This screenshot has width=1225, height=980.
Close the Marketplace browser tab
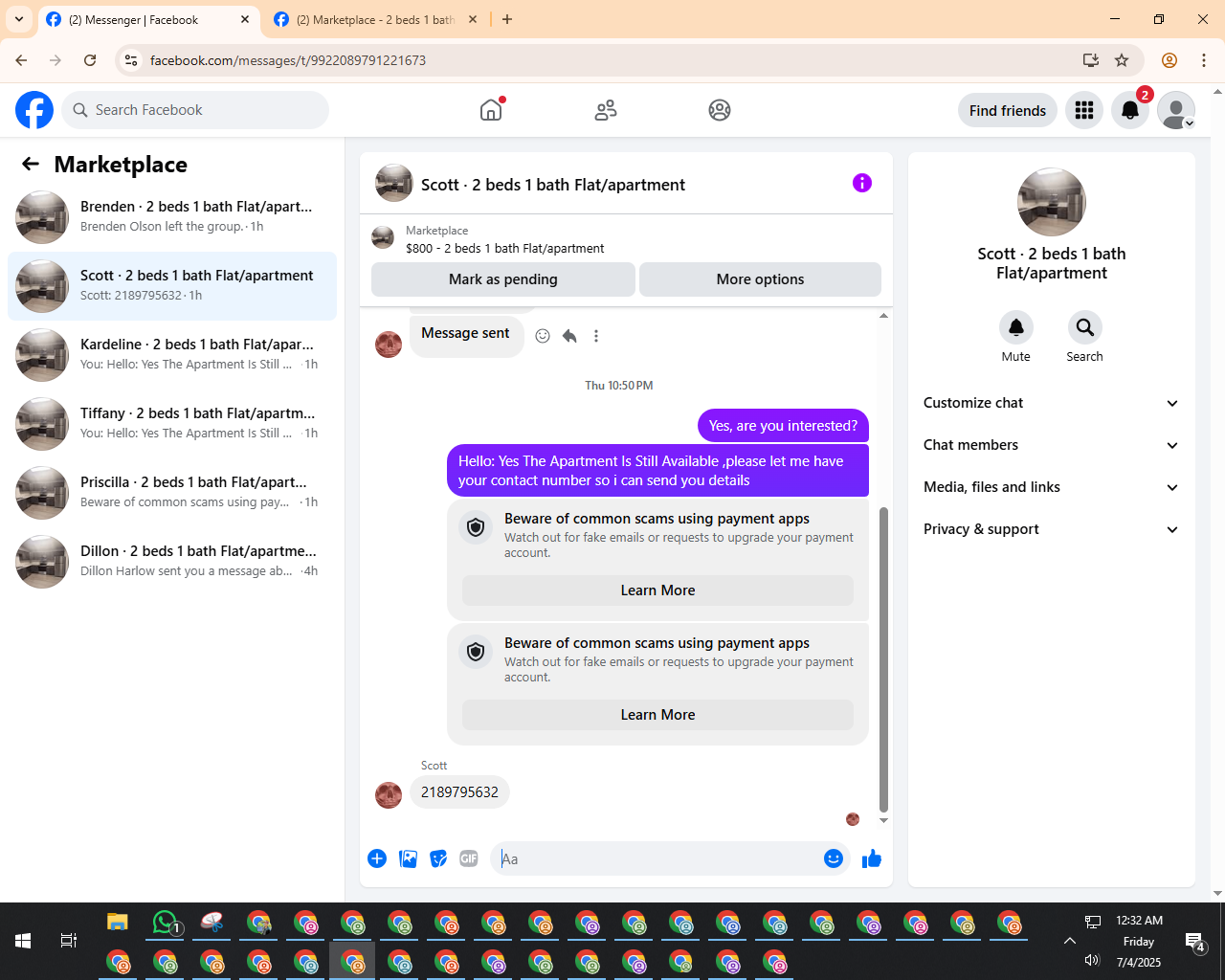click(473, 19)
